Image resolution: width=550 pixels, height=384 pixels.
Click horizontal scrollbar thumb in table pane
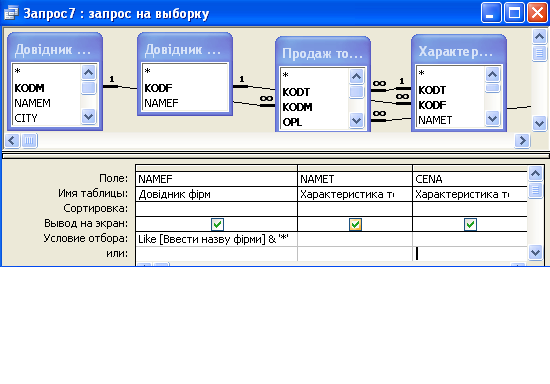point(29,141)
